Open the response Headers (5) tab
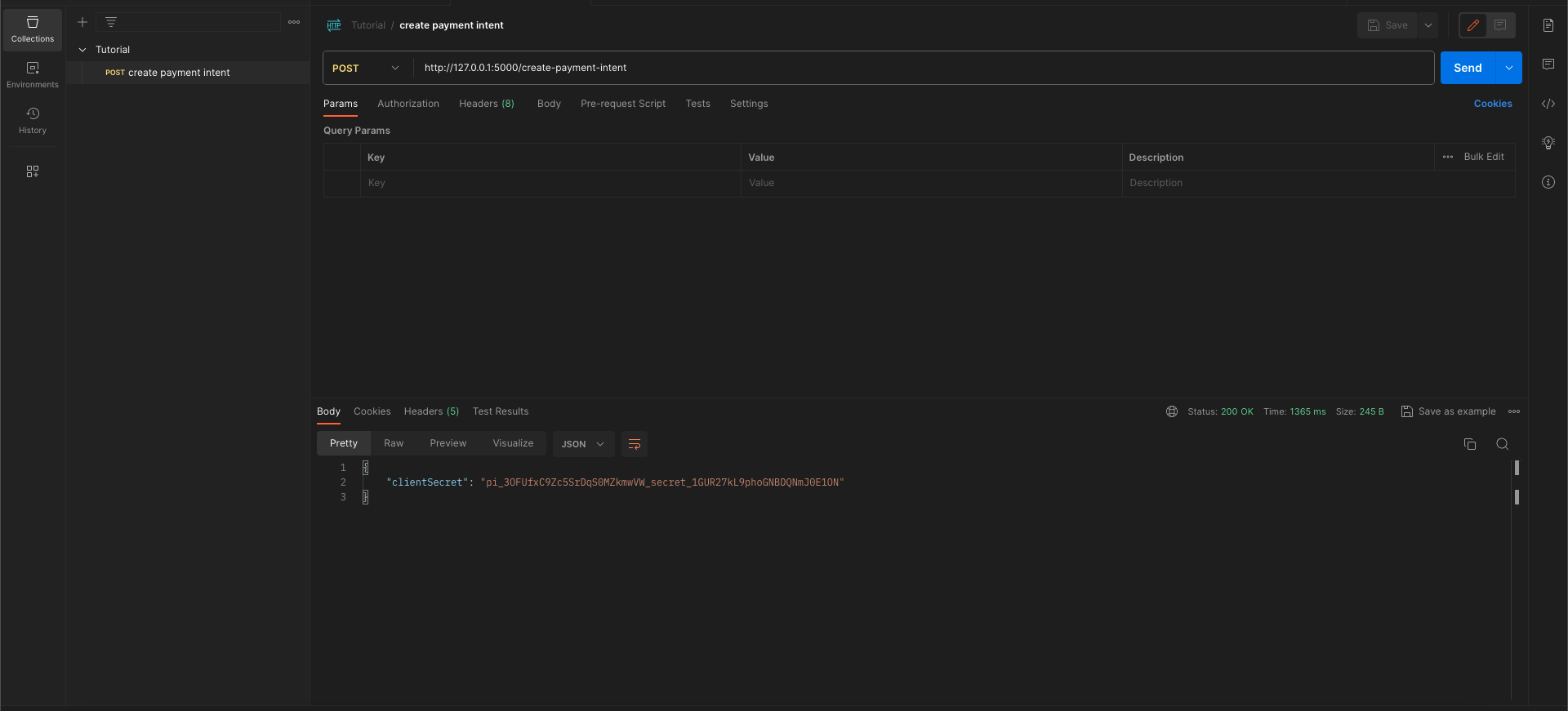Image resolution: width=1568 pixels, height=711 pixels. coord(431,411)
